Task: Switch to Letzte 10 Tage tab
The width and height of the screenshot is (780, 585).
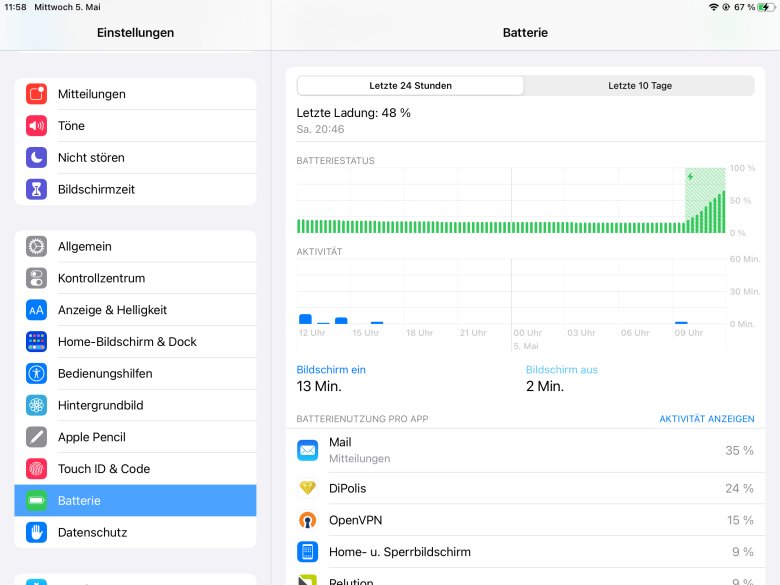Action: (x=640, y=86)
